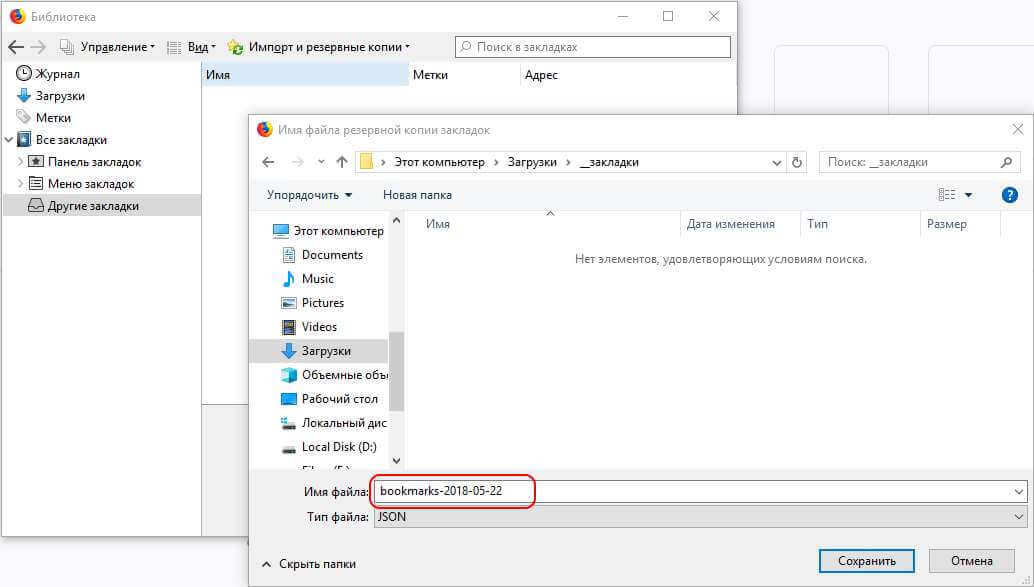
Task: Click the back arrow in Library toolbar
Action: pos(15,47)
